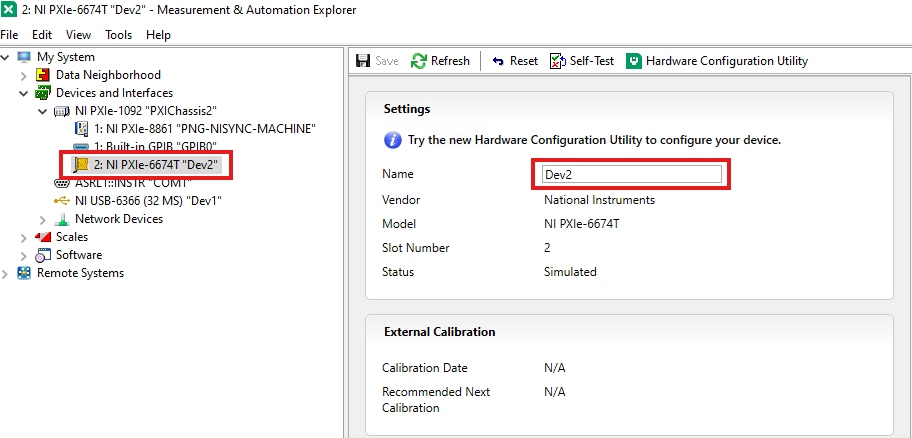Open the Help menu

(x=158, y=35)
